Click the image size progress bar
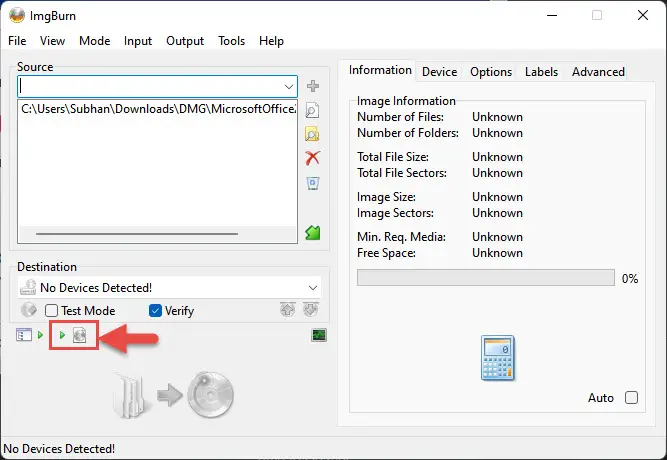Viewport: 667px width, 460px height. [486, 277]
